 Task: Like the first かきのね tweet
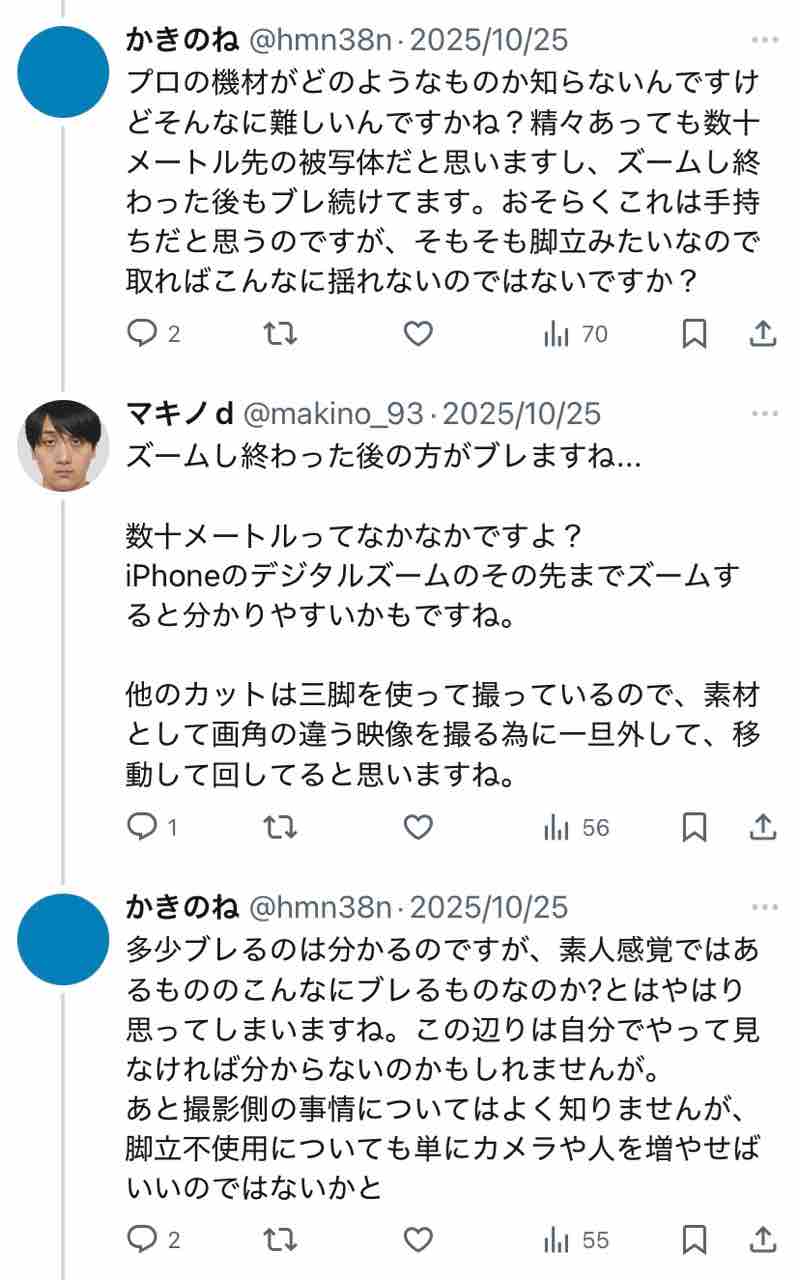(418, 334)
